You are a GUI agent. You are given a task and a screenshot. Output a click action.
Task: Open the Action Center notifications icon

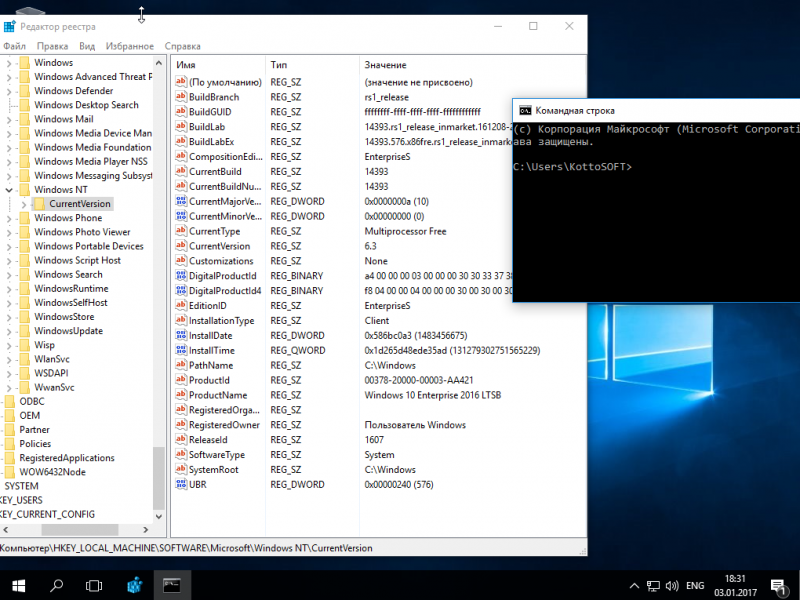[778, 586]
